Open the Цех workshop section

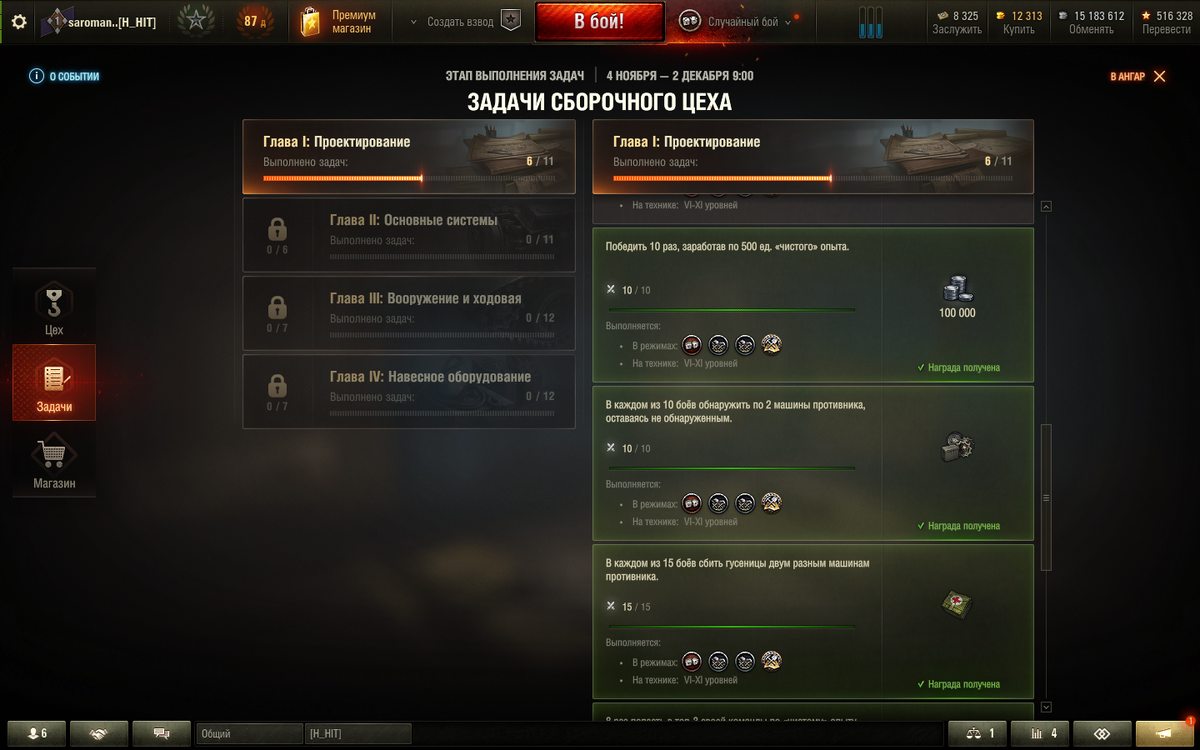(54, 307)
